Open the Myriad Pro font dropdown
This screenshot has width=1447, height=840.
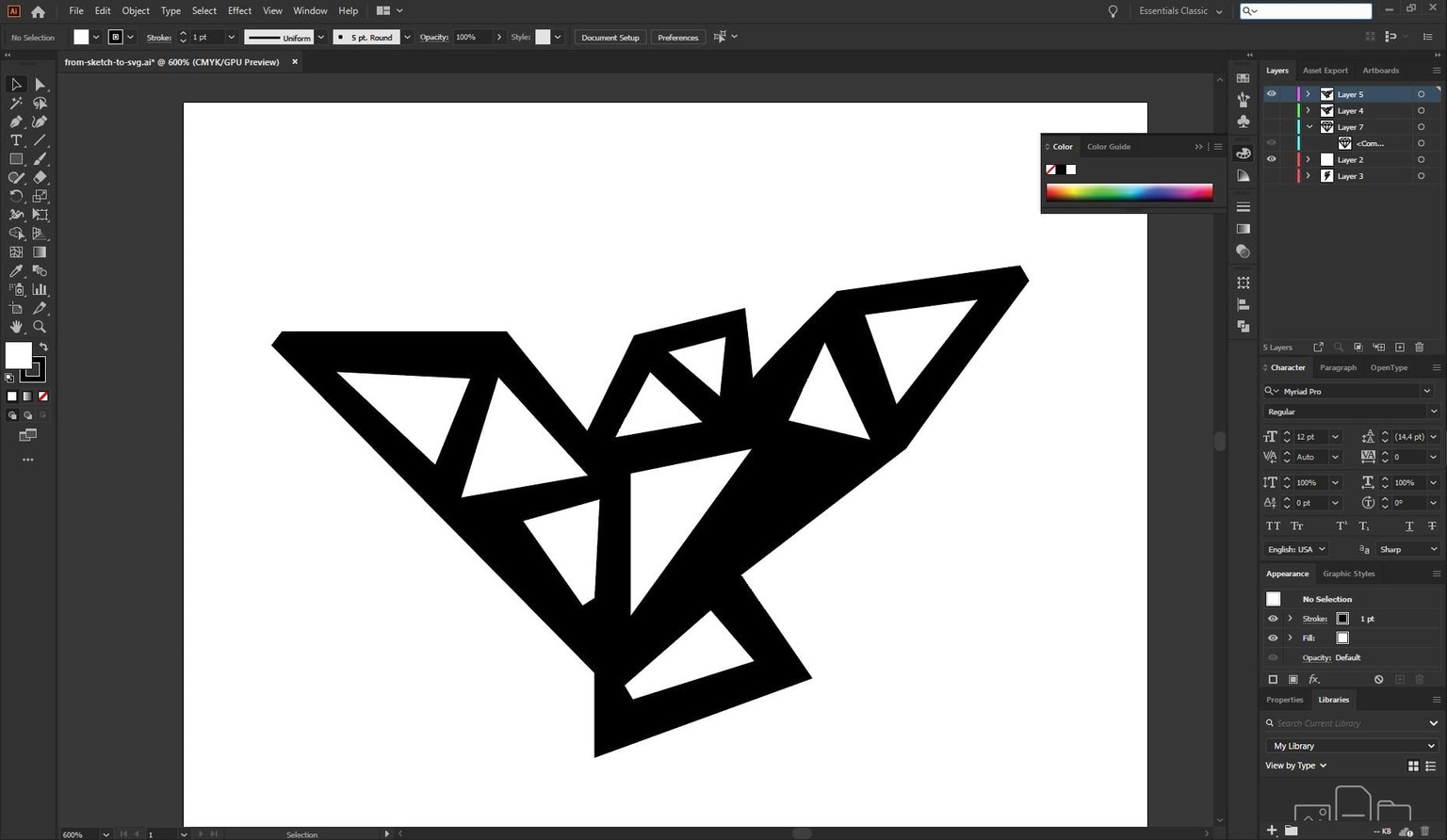pyautogui.click(x=1426, y=391)
